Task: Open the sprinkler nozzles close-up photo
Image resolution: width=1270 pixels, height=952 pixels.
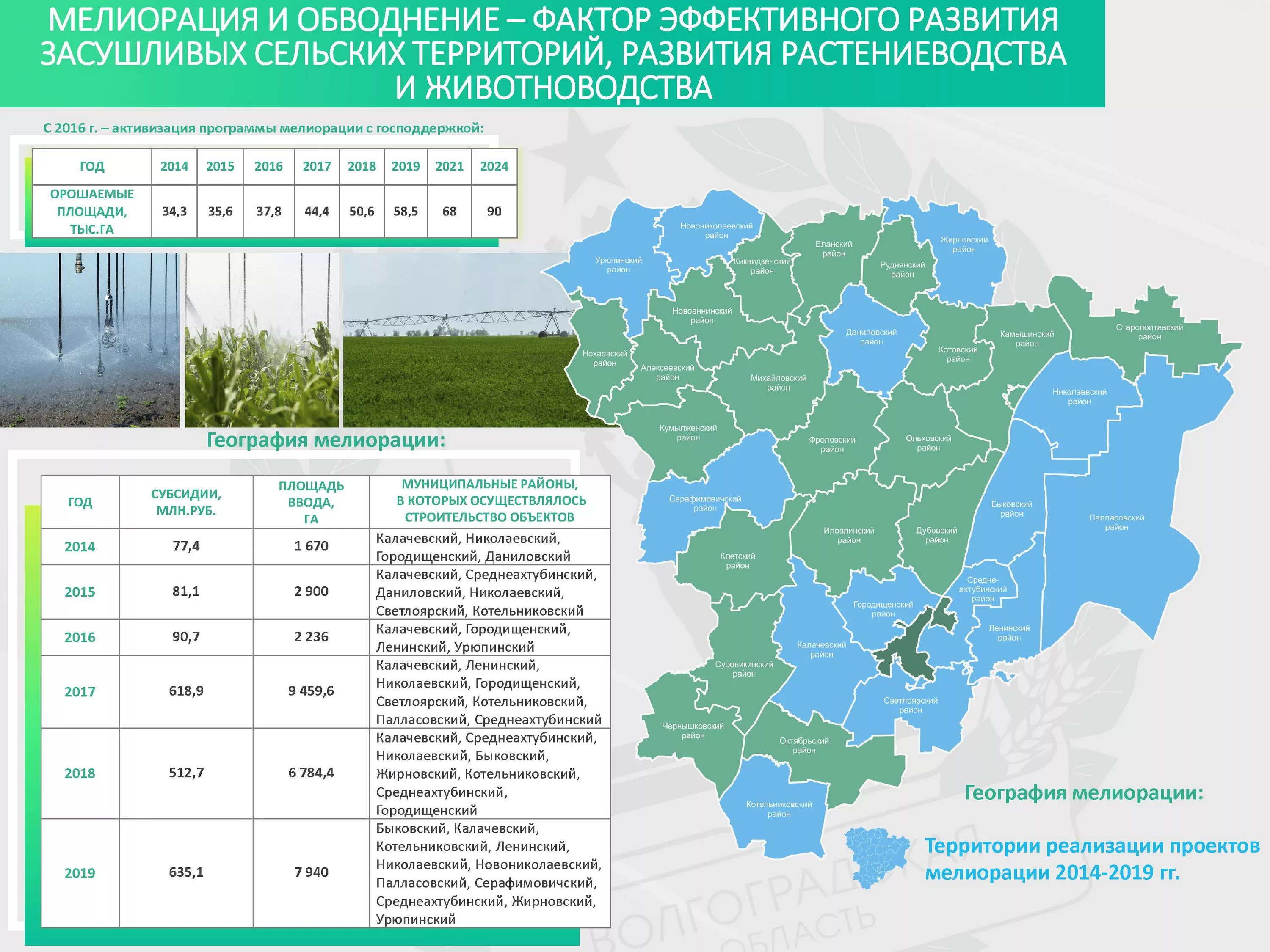Action: [90, 340]
